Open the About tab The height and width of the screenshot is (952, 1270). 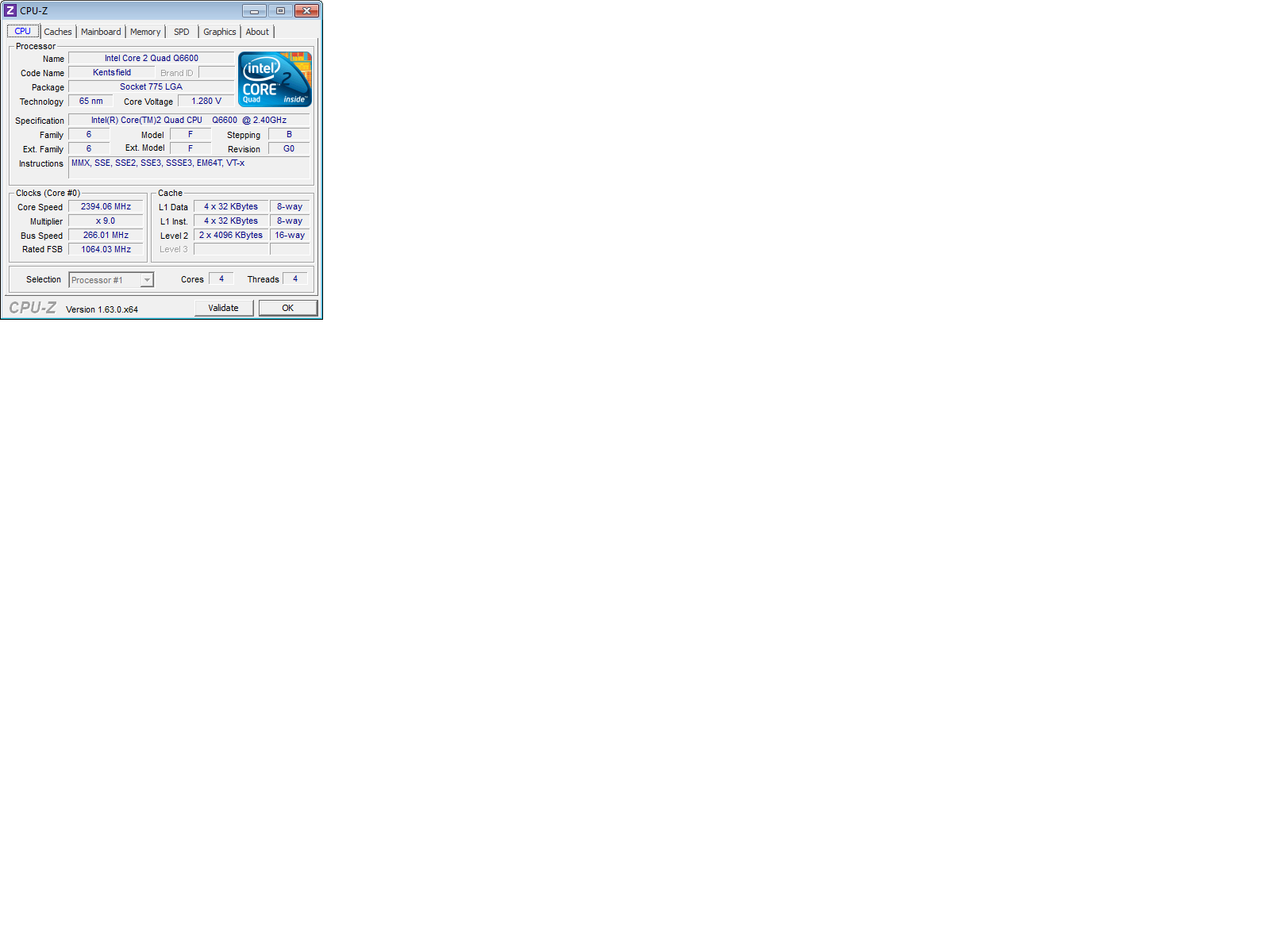pos(257,32)
